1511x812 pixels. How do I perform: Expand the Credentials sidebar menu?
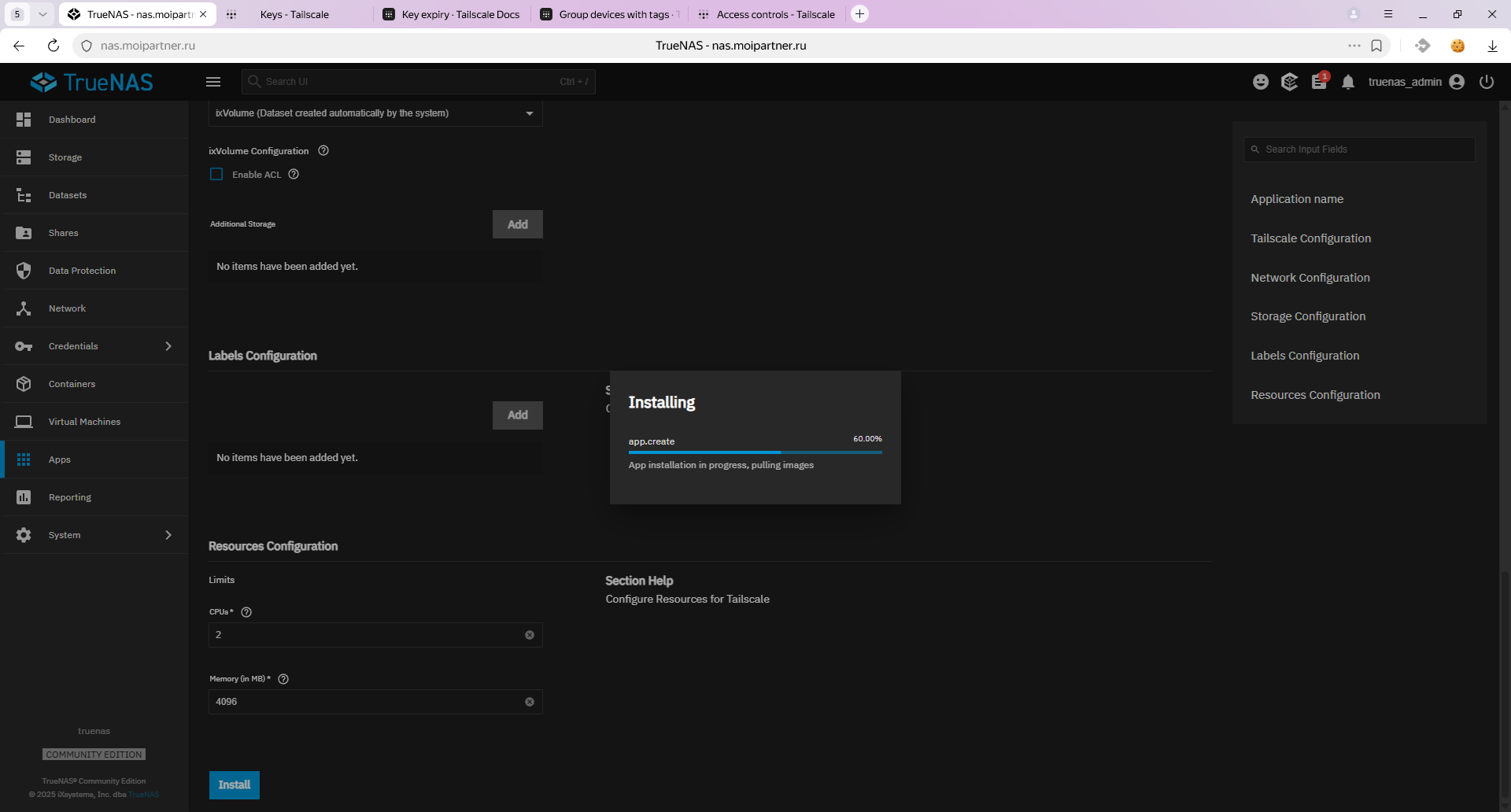94,346
